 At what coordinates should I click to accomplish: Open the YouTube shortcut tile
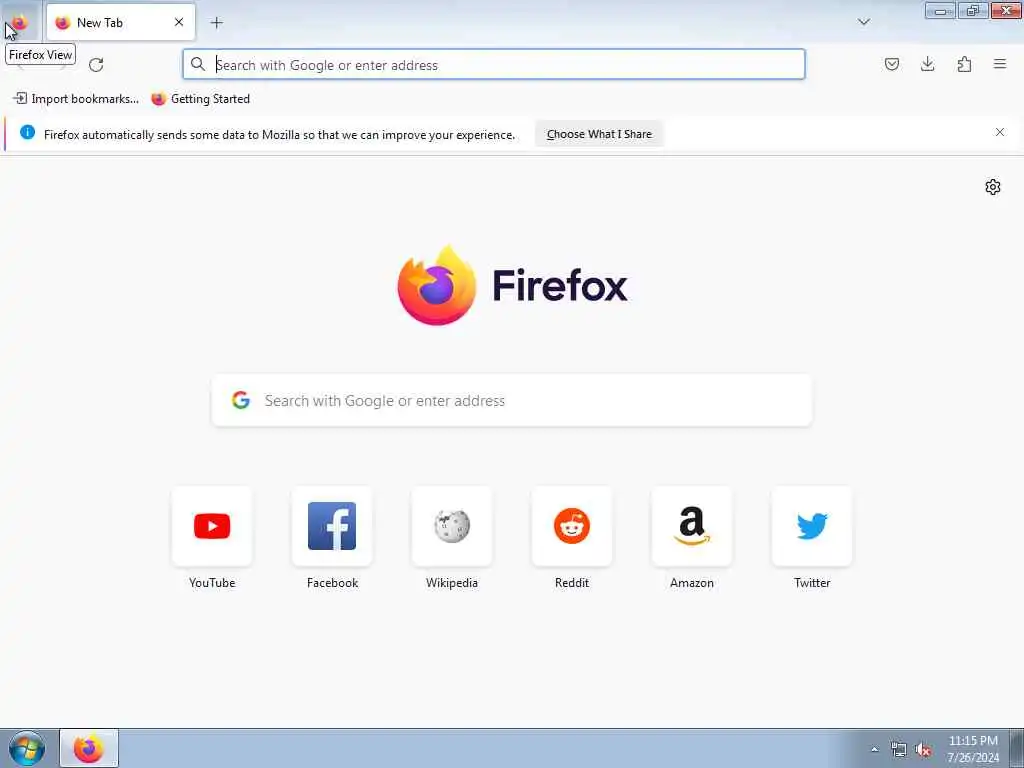pos(212,526)
